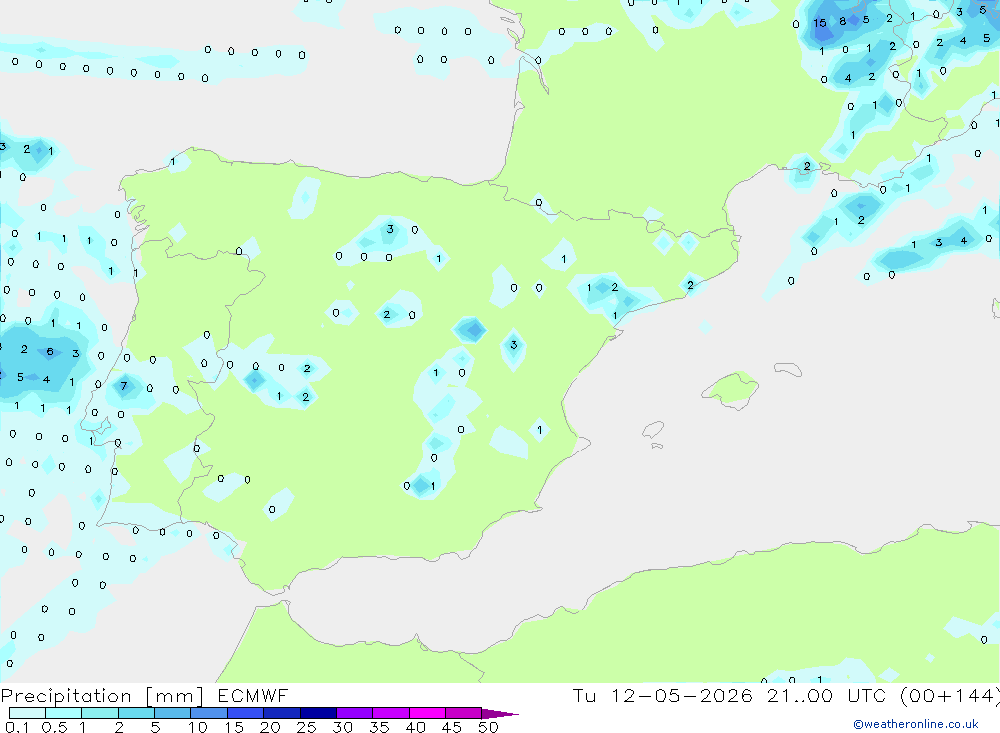Screen dimensions: 1000x733
Task: Select the 2–5 mm legend color box
Action: (136, 713)
